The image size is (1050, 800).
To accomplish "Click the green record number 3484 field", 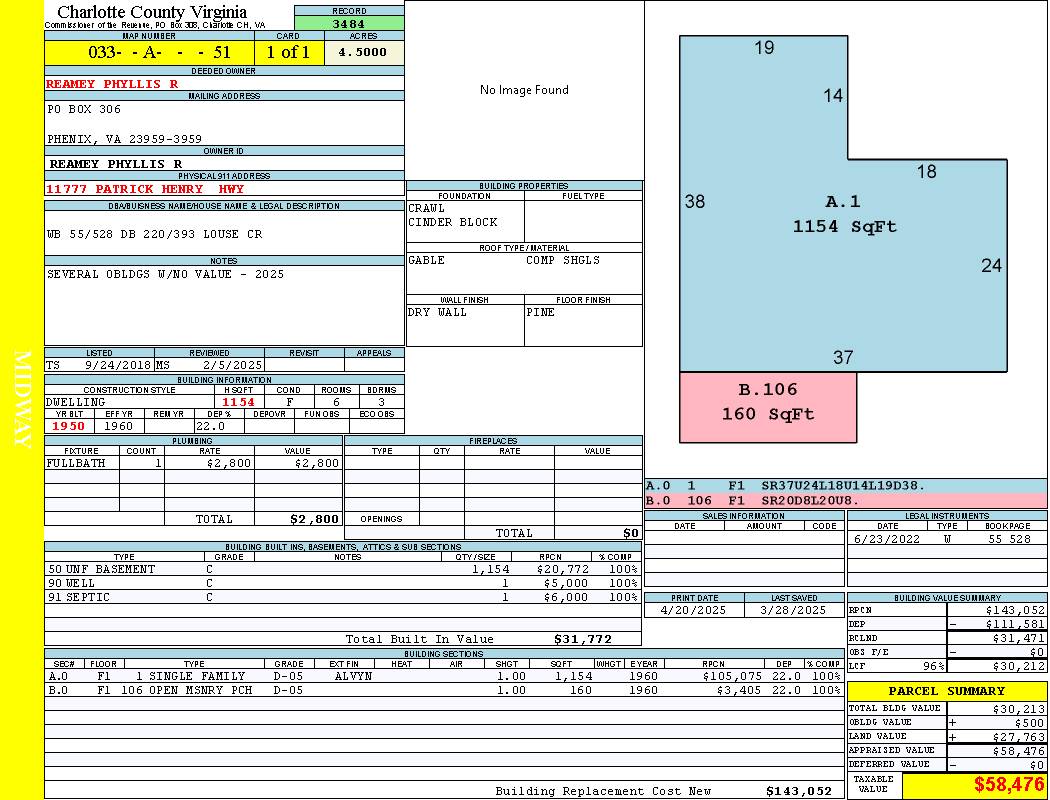I will click(x=349, y=23).
